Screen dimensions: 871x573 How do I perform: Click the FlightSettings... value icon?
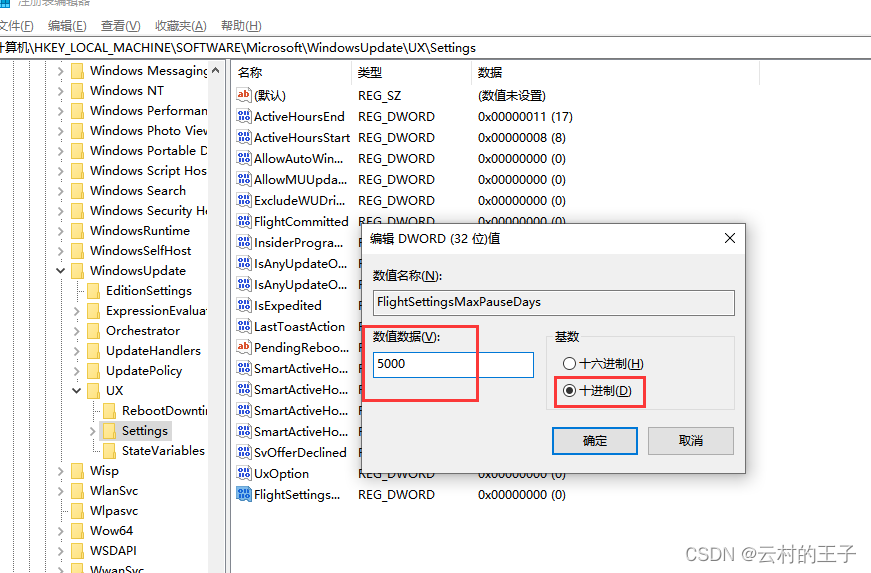coord(244,494)
